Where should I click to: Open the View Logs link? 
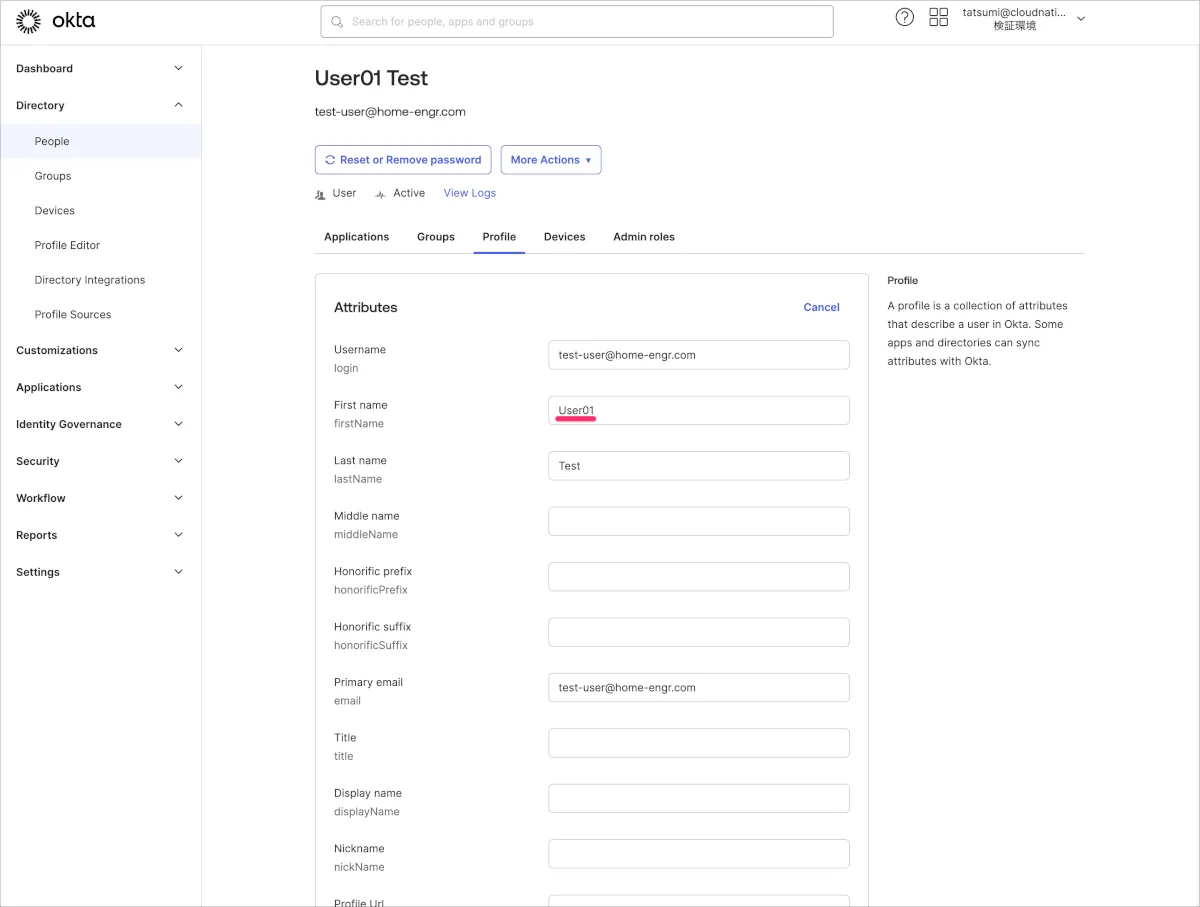tap(469, 193)
